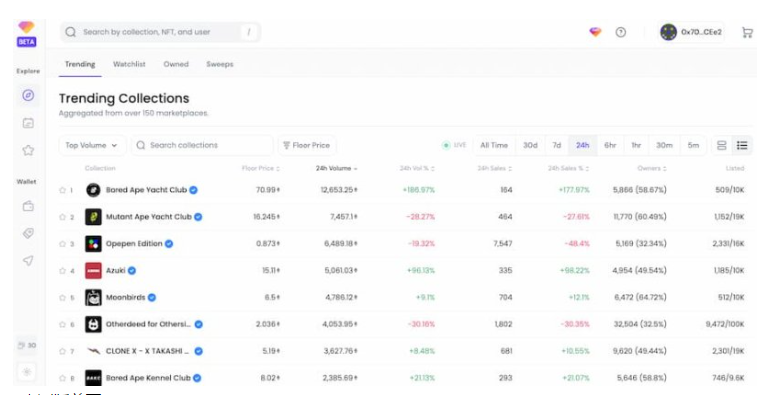Sort by Floor Price column header
770x395 pixels.
pos(261,169)
